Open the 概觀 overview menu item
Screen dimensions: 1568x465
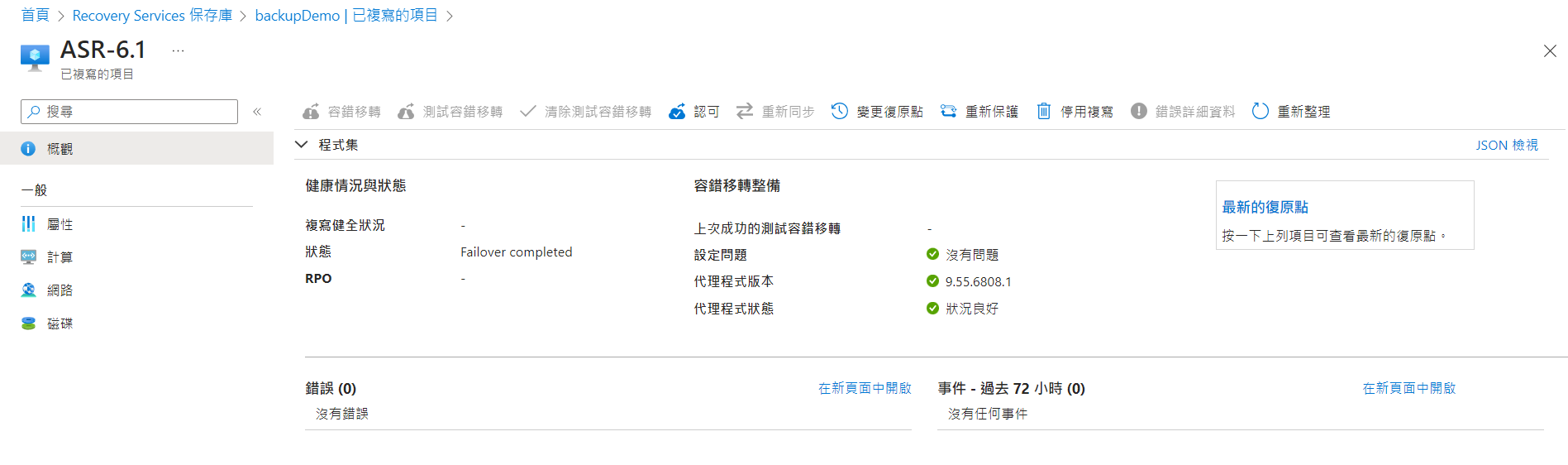pyautogui.click(x=136, y=149)
